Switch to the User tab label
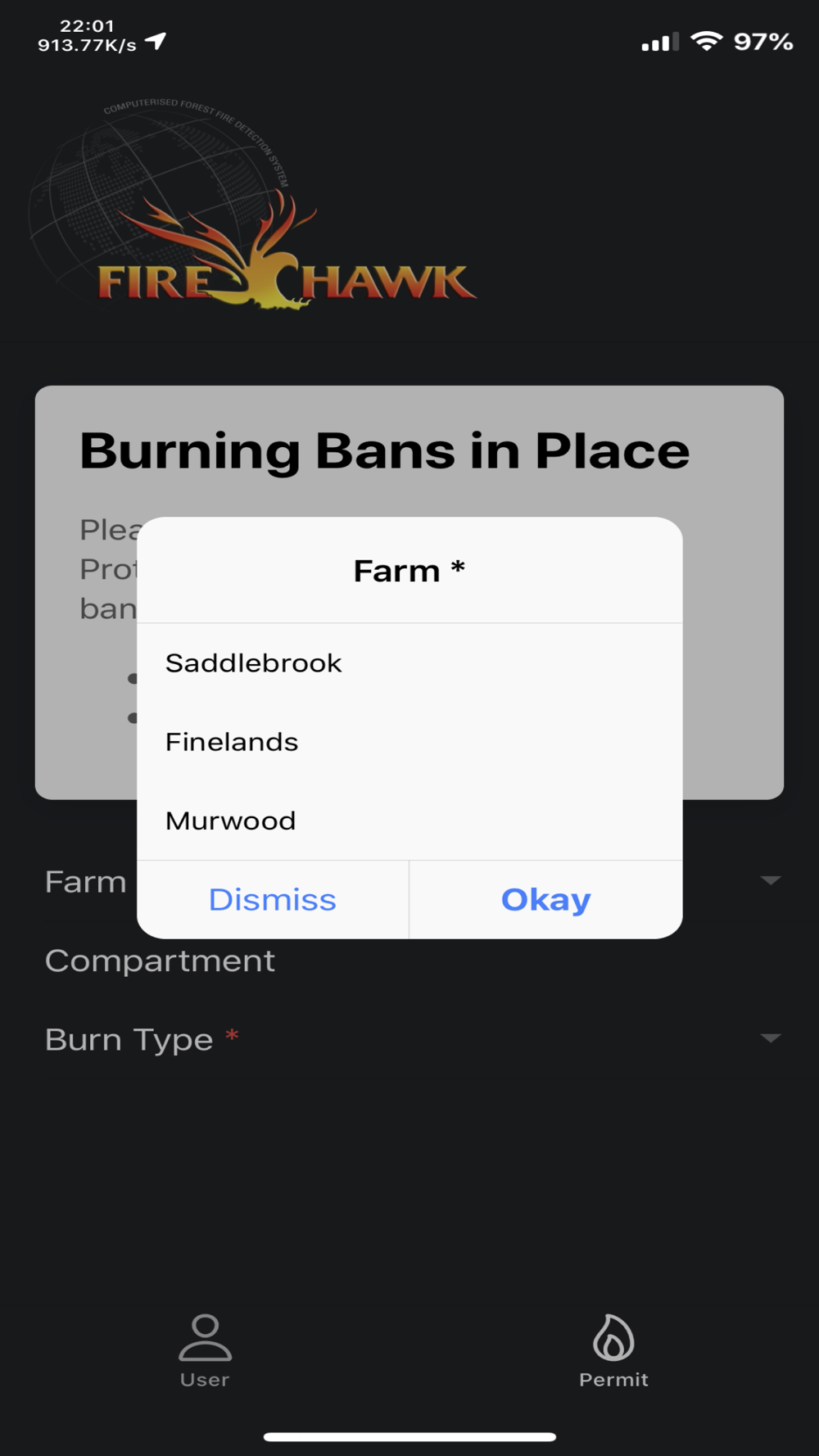This screenshot has height=1456, width=819. click(x=205, y=1380)
